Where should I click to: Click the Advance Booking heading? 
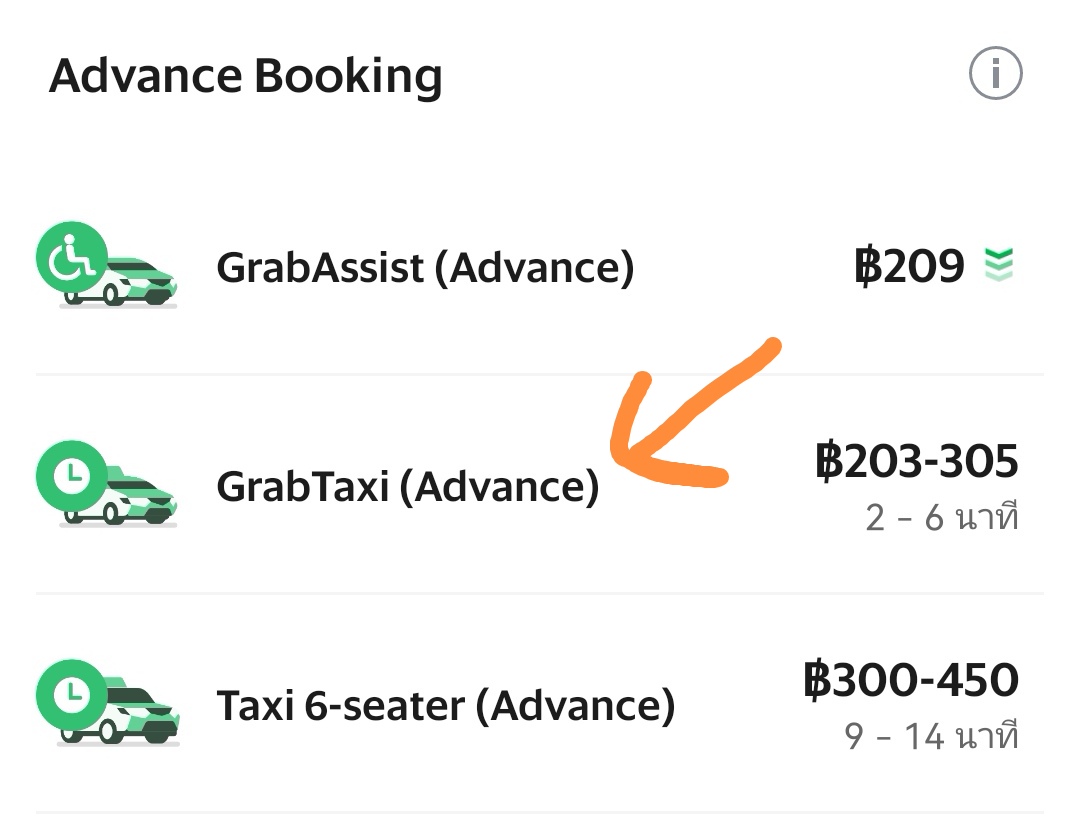pyautogui.click(x=245, y=76)
